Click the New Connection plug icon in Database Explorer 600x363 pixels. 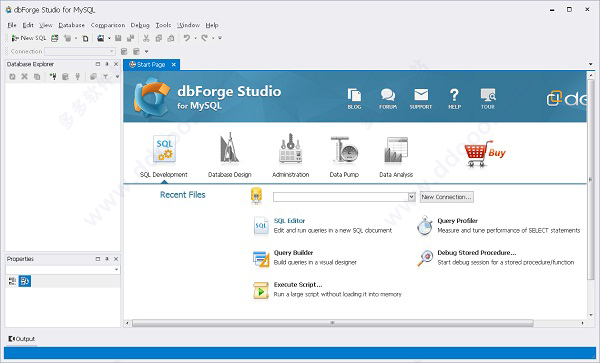click(53, 77)
